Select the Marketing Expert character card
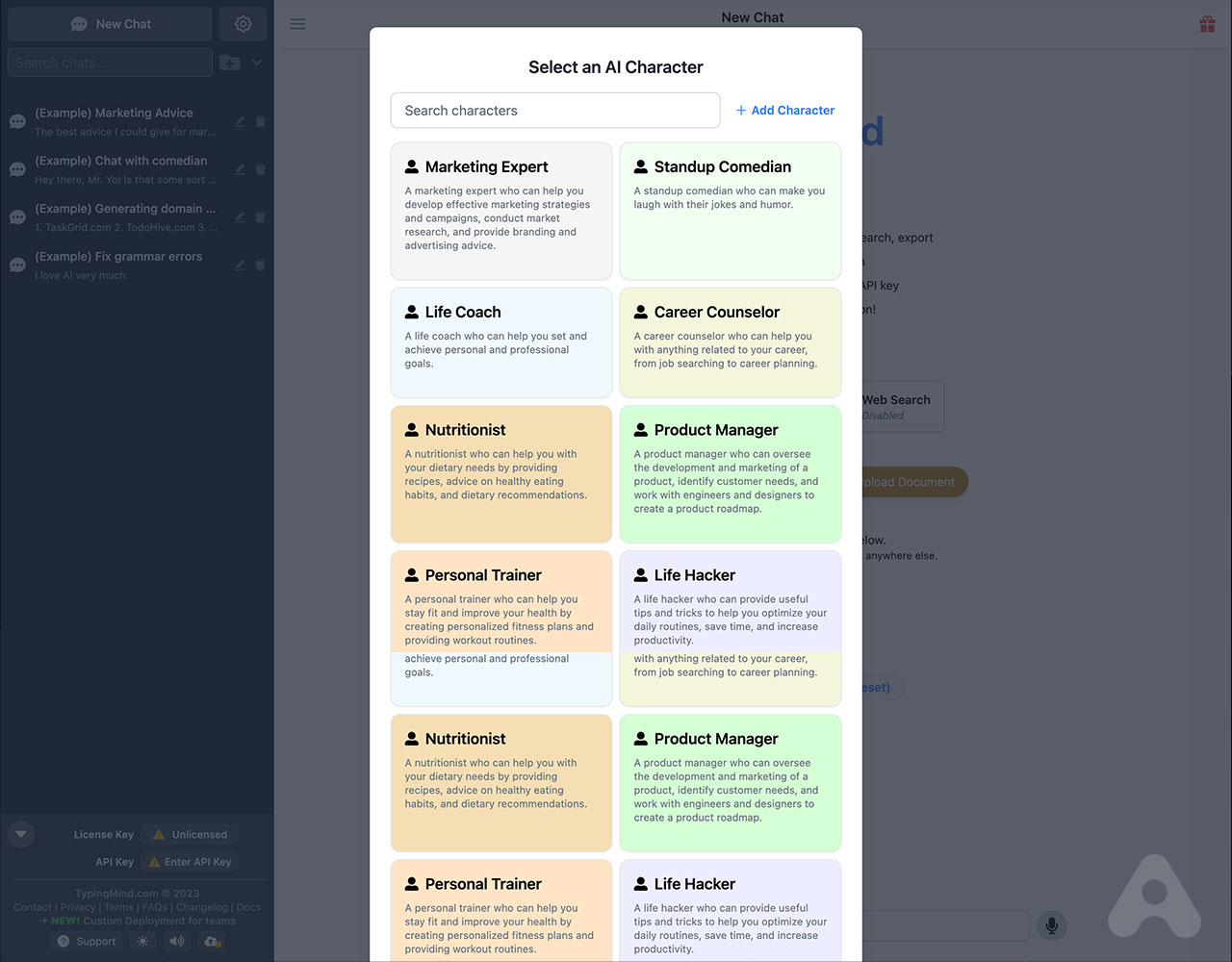Viewport: 1232px width, 962px height. 500,211
